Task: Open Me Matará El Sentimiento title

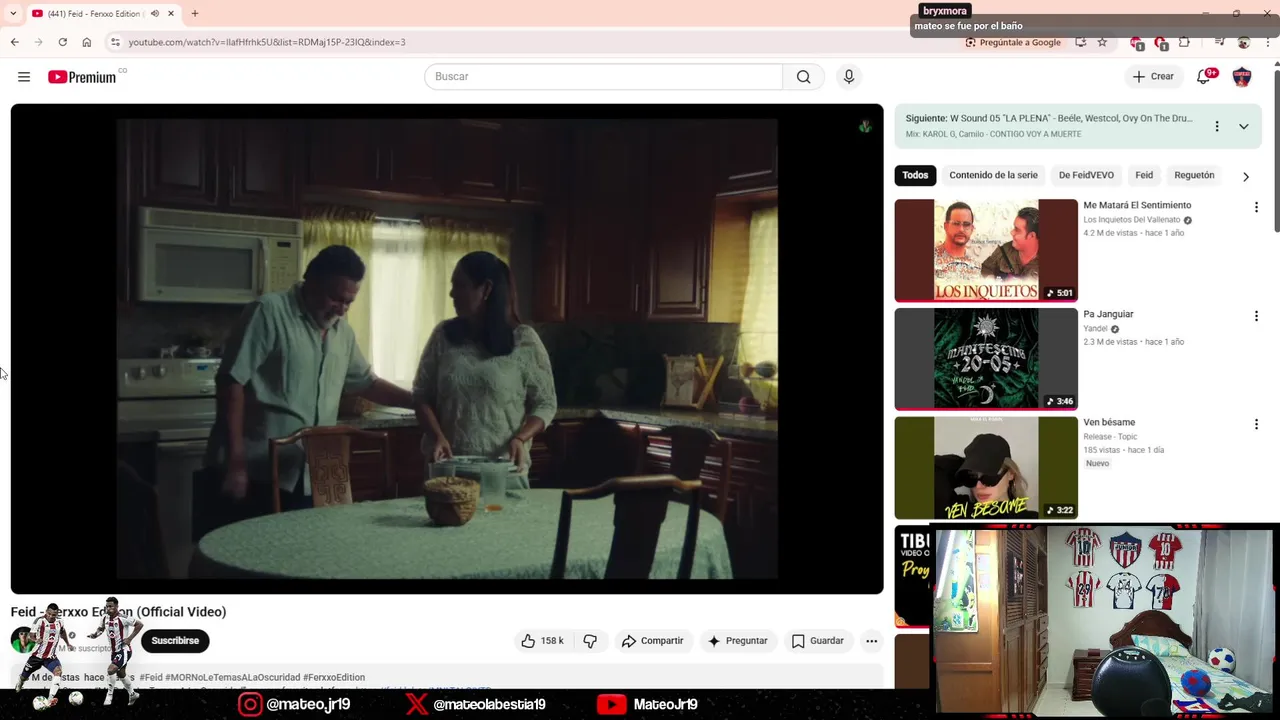Action: (1137, 205)
